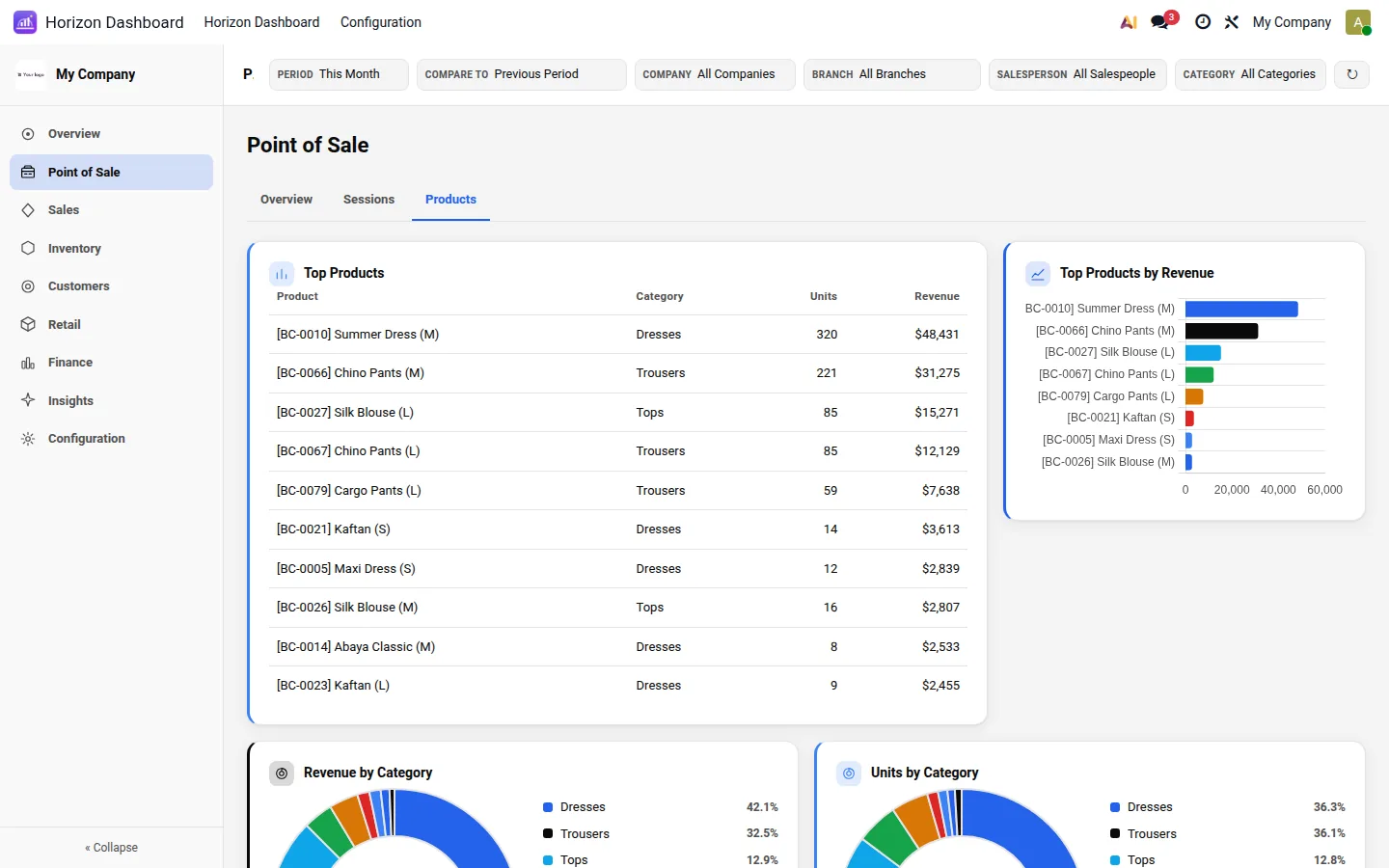This screenshot has width=1389, height=868.
Task: Open the user avatar A menu
Action: pyautogui.click(x=1358, y=22)
